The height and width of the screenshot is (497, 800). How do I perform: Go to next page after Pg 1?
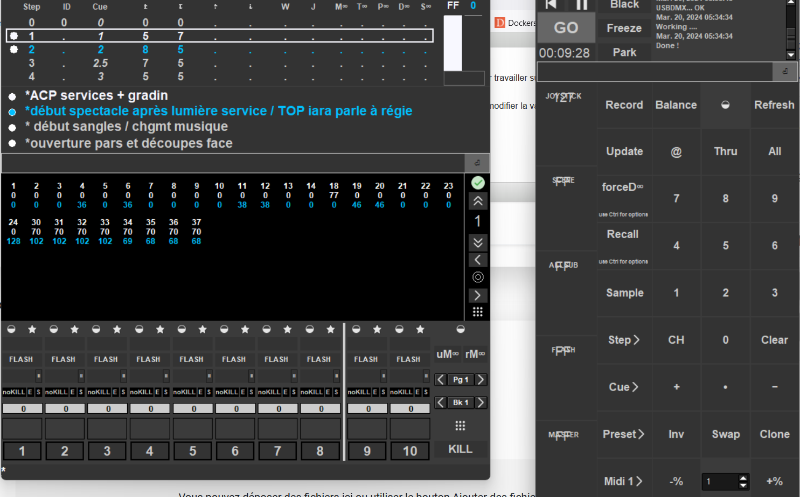[482, 379]
